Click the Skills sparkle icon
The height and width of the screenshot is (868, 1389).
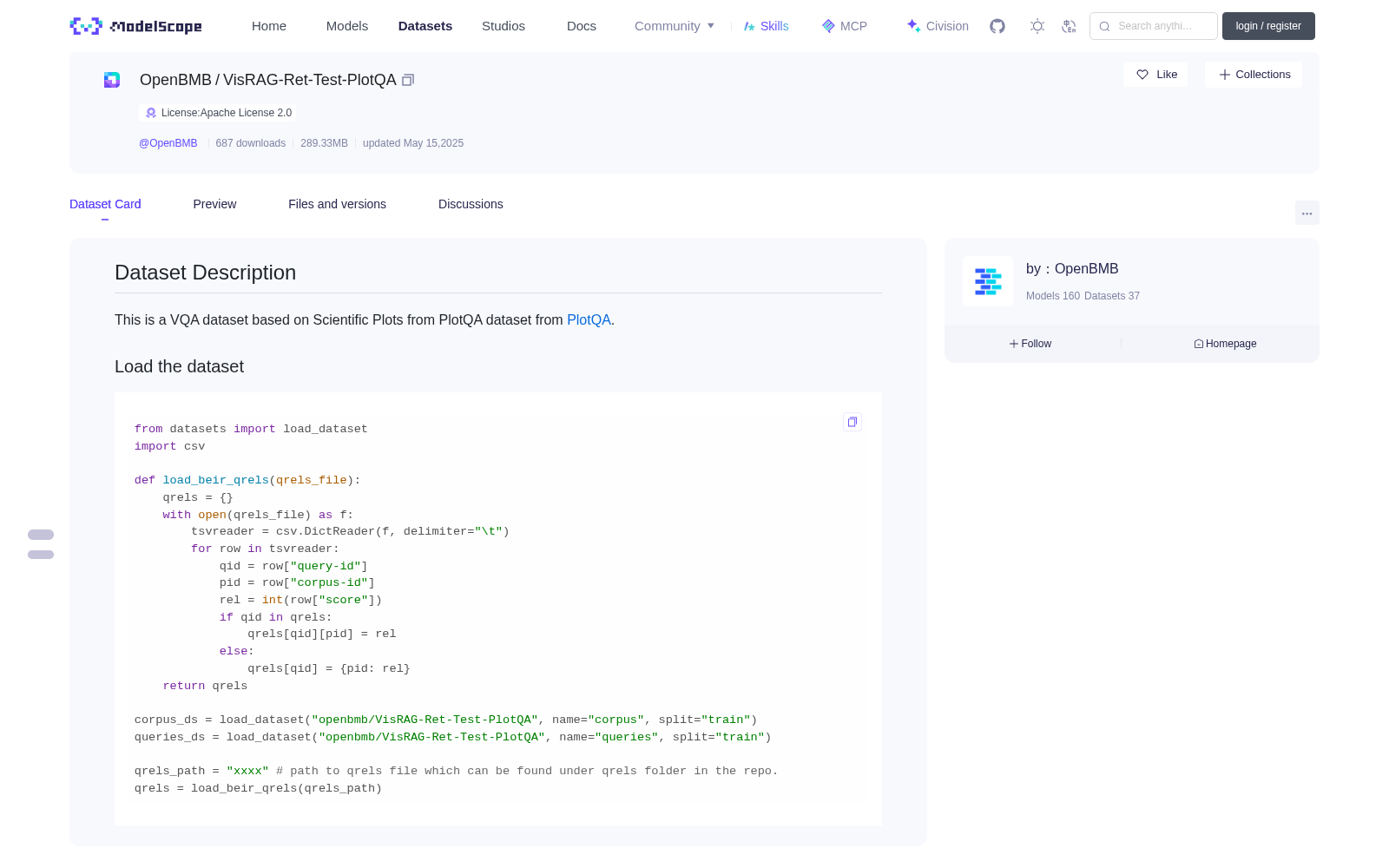tap(749, 26)
